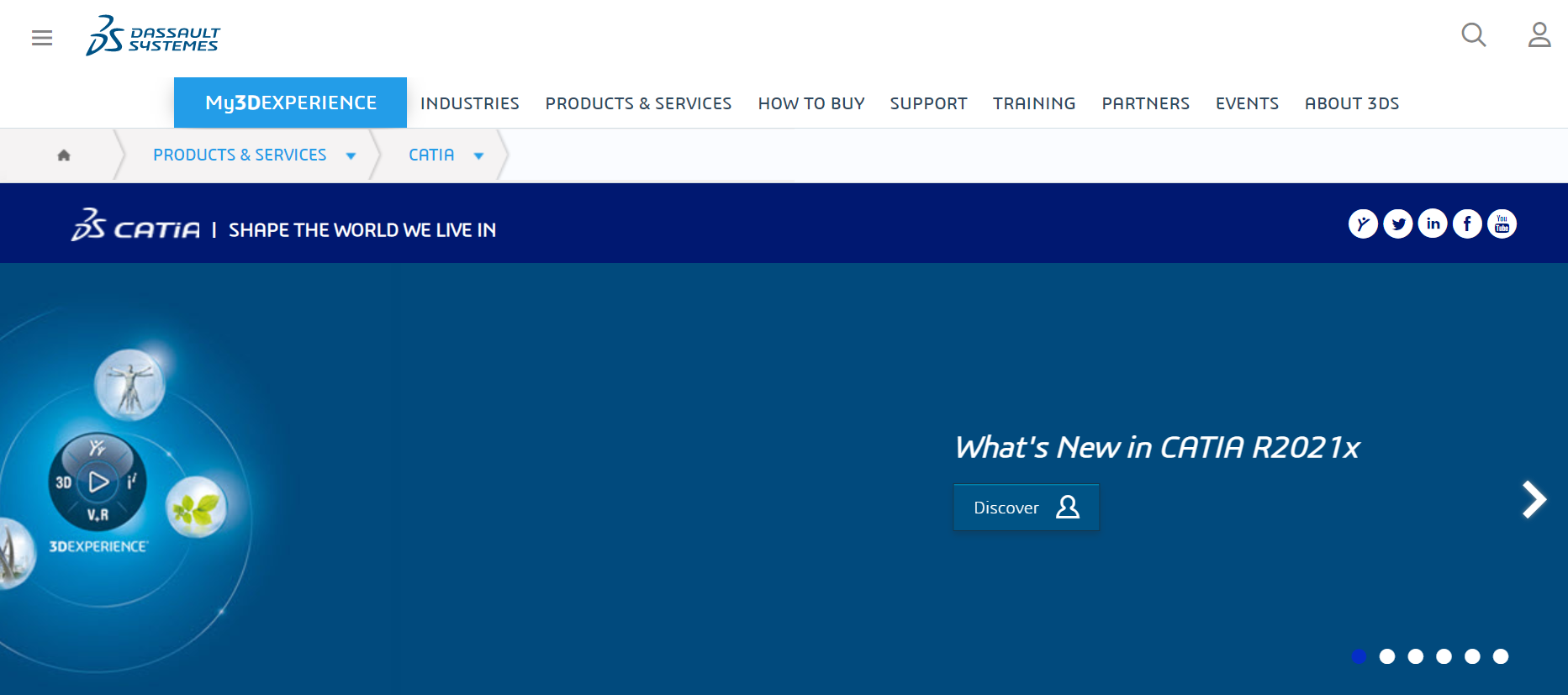The height and width of the screenshot is (695, 1568).
Task: Open the hamburger menu
Action: pyautogui.click(x=42, y=38)
